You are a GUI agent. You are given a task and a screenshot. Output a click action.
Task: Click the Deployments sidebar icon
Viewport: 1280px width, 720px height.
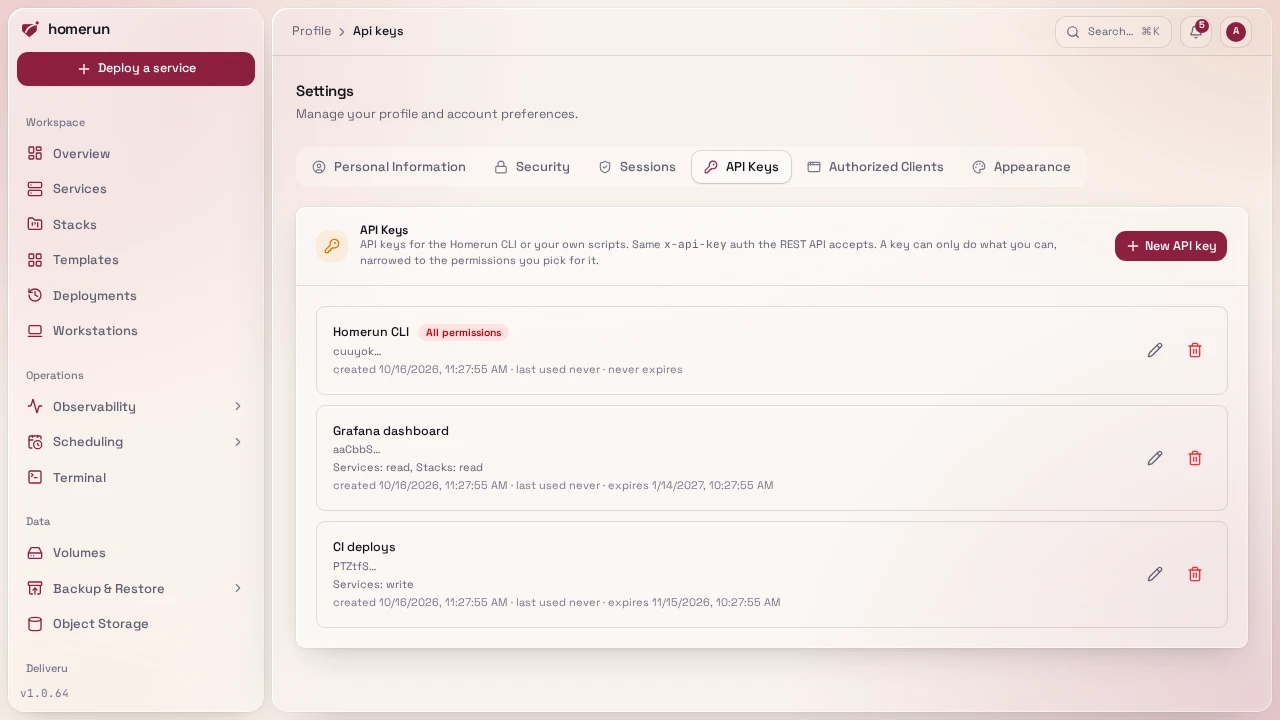click(x=35, y=295)
